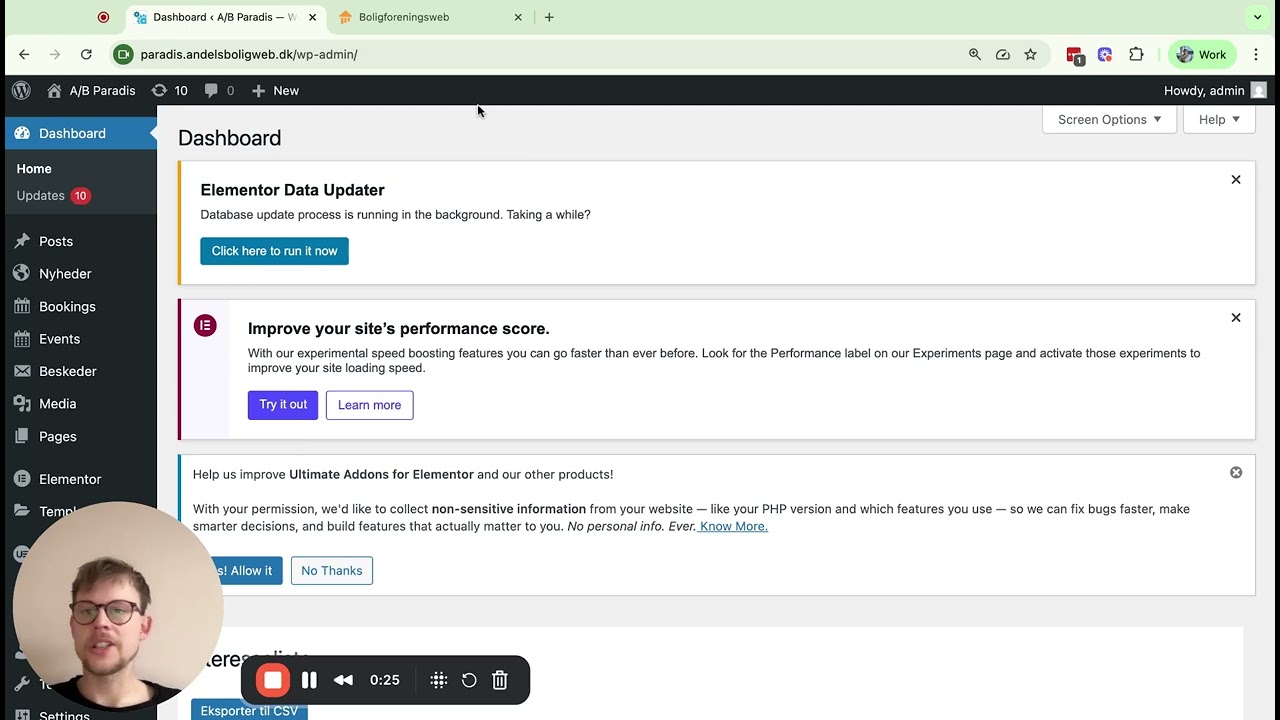The width and height of the screenshot is (1280, 720).
Task: Expand the Screen Options panel
Action: (x=1109, y=119)
